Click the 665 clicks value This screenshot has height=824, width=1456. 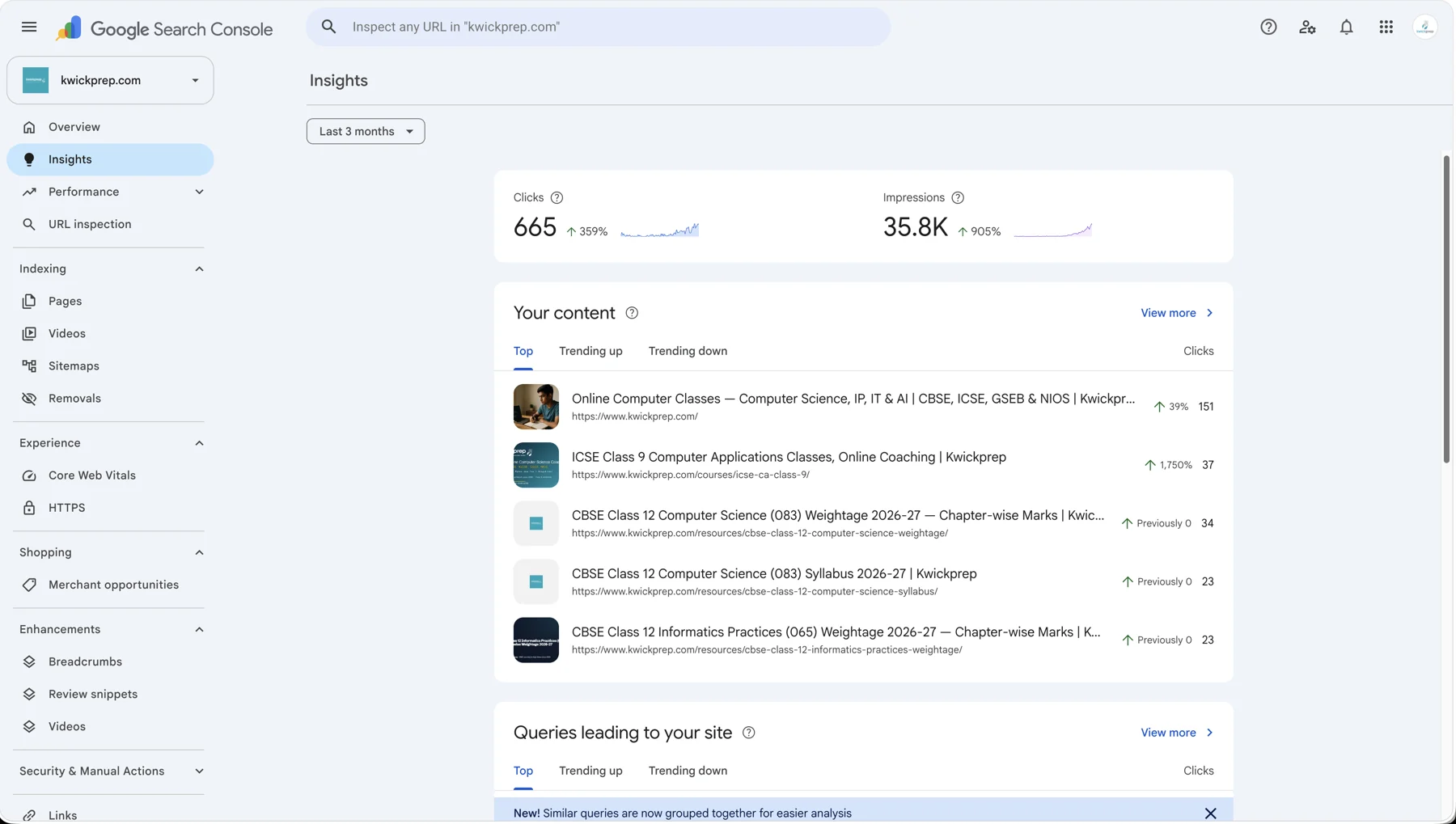[535, 227]
